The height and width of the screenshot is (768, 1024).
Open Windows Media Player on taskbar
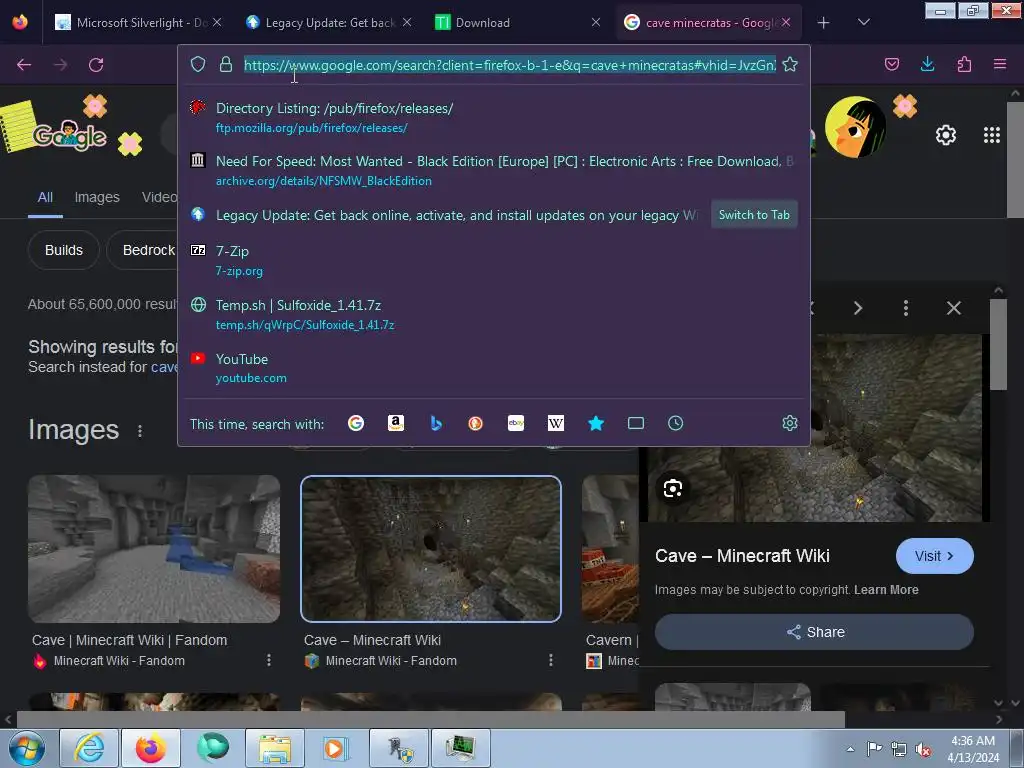[337, 748]
